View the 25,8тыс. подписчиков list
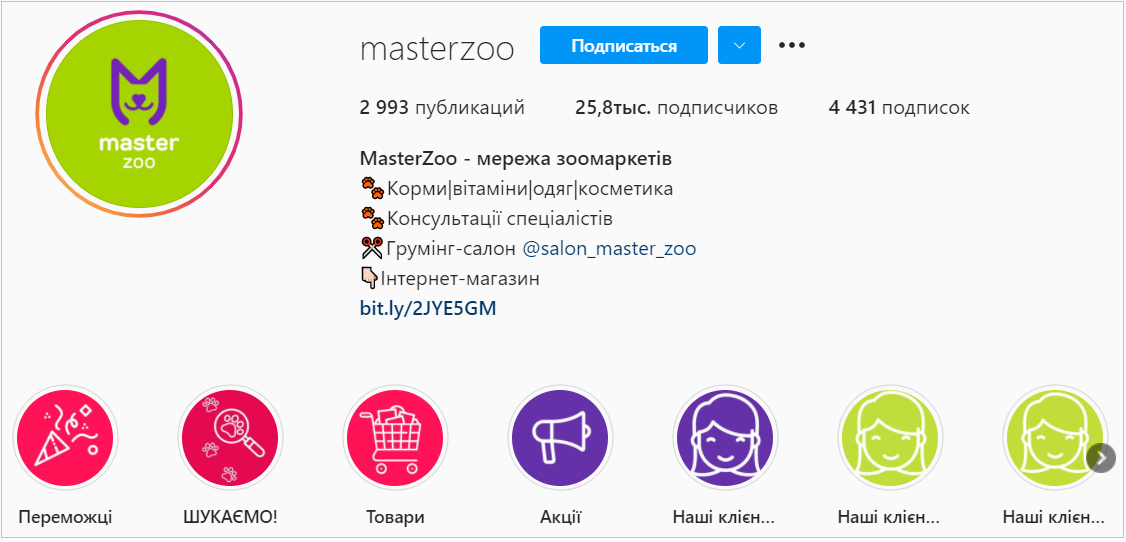1126x542 pixels. click(x=676, y=108)
